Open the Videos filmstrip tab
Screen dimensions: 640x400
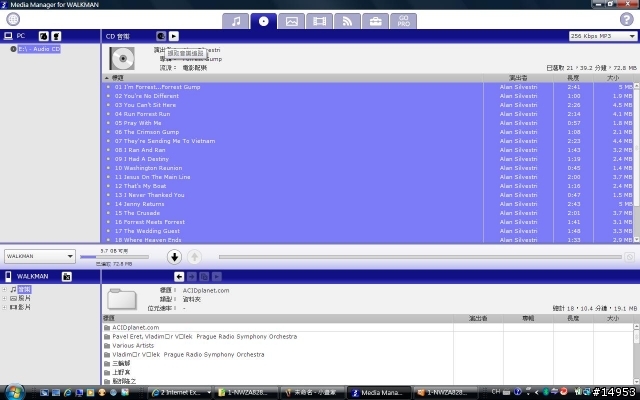319,21
